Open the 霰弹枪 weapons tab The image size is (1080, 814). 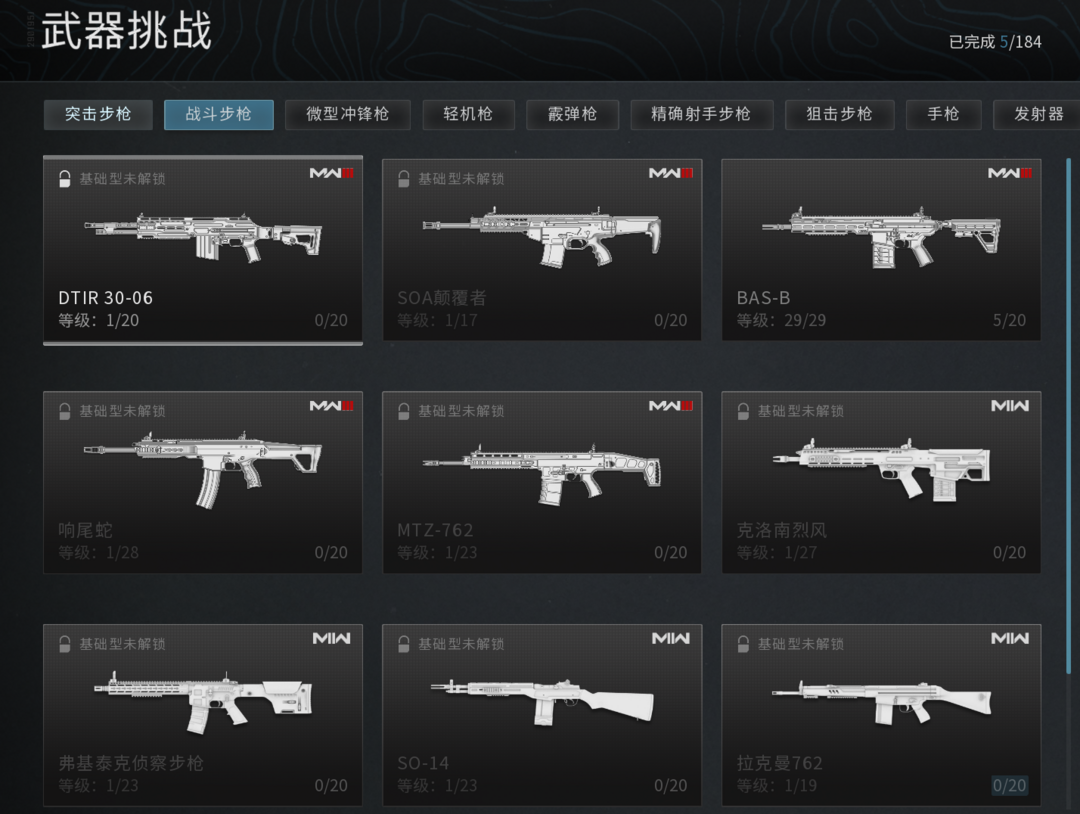572,114
